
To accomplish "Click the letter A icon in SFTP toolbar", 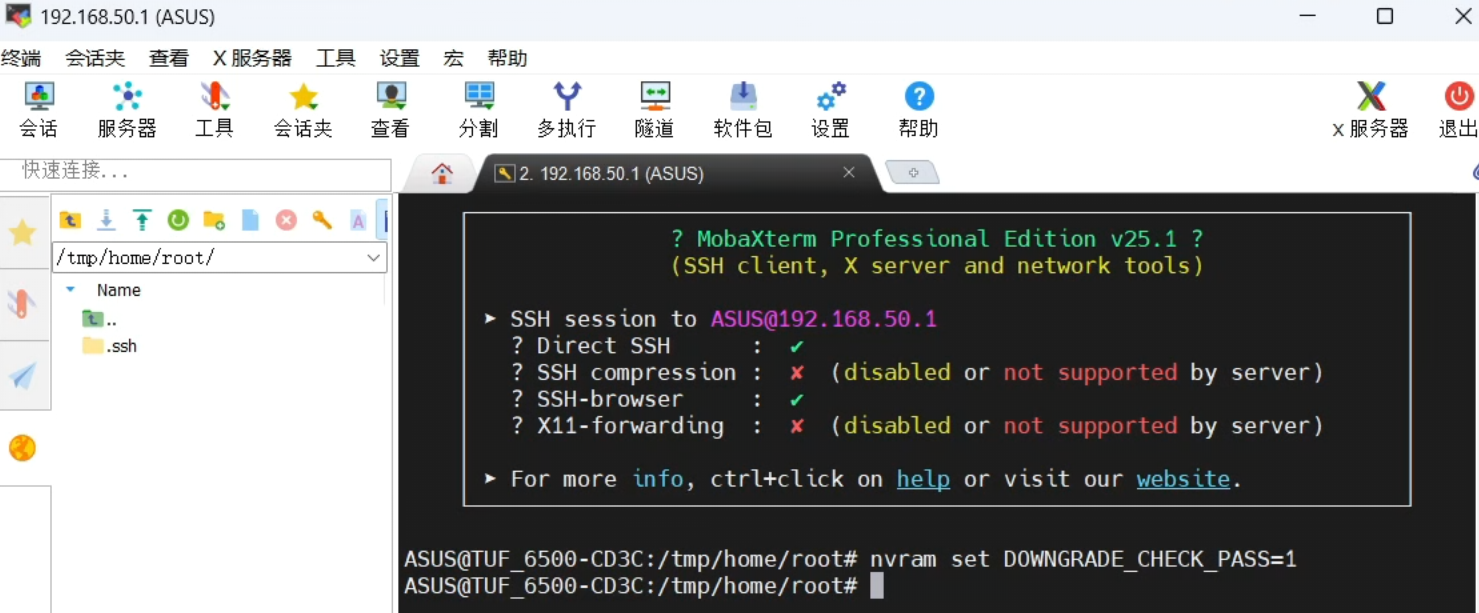I will tap(358, 221).
